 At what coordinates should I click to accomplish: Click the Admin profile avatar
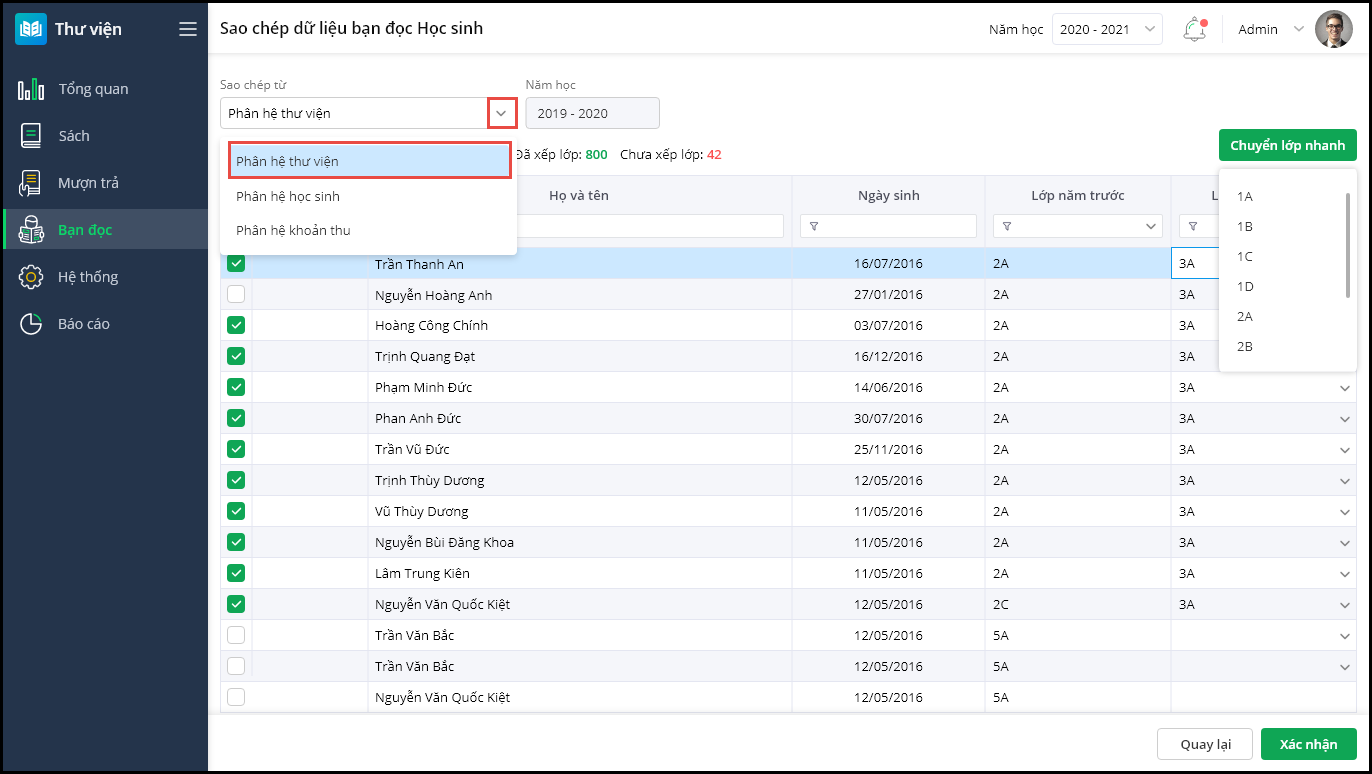click(1333, 29)
